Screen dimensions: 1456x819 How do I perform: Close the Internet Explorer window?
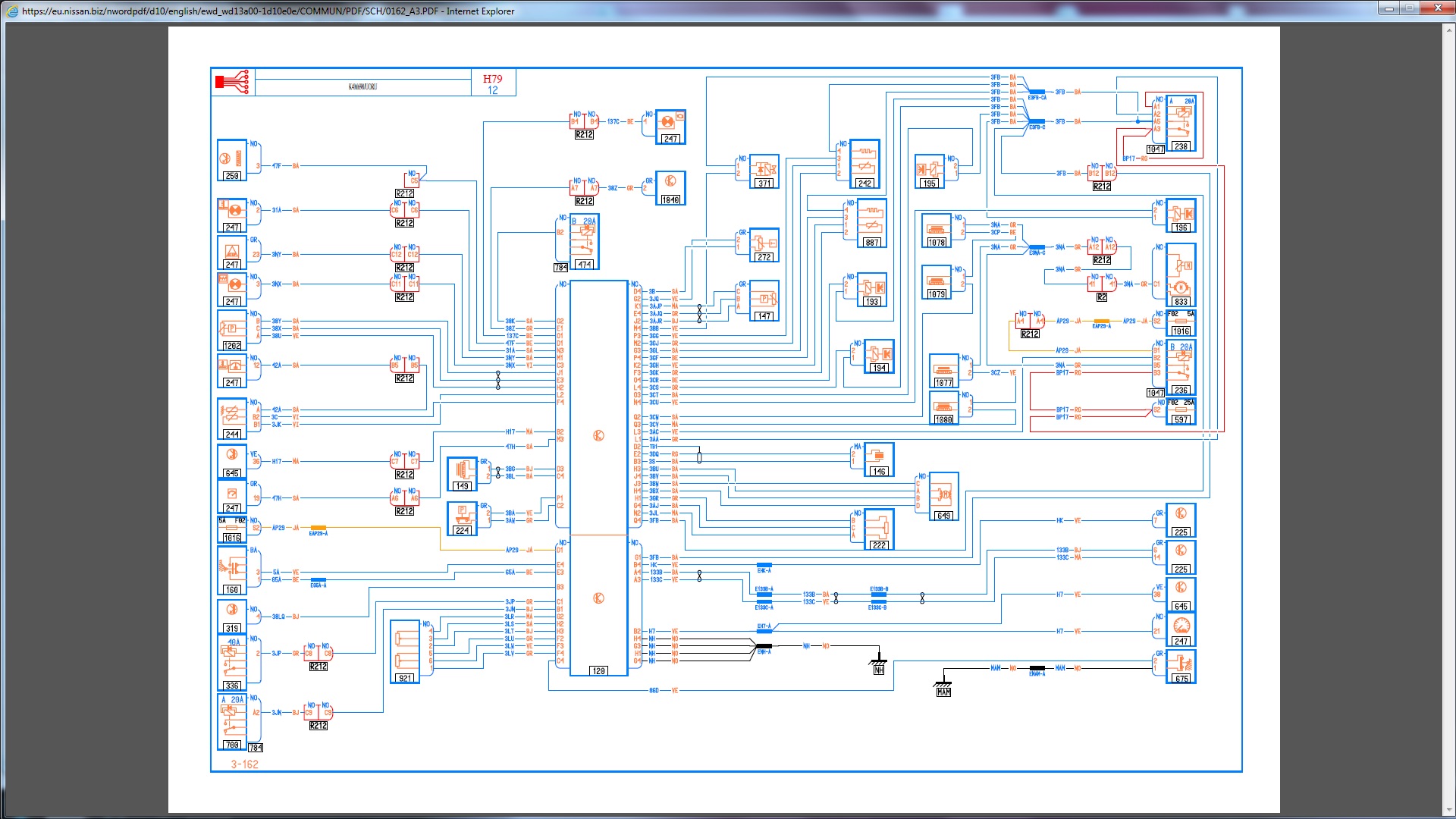[1436, 8]
